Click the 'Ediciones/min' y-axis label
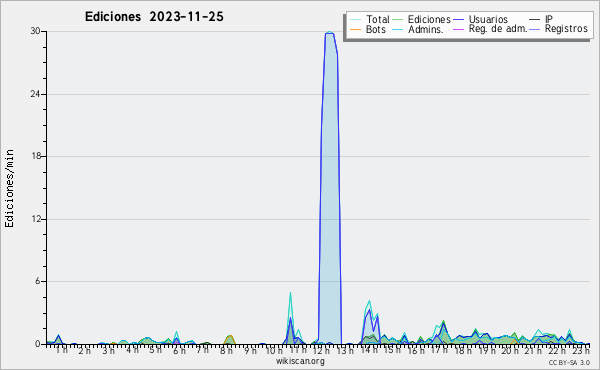Image resolution: width=600 pixels, height=370 pixels. (9, 188)
